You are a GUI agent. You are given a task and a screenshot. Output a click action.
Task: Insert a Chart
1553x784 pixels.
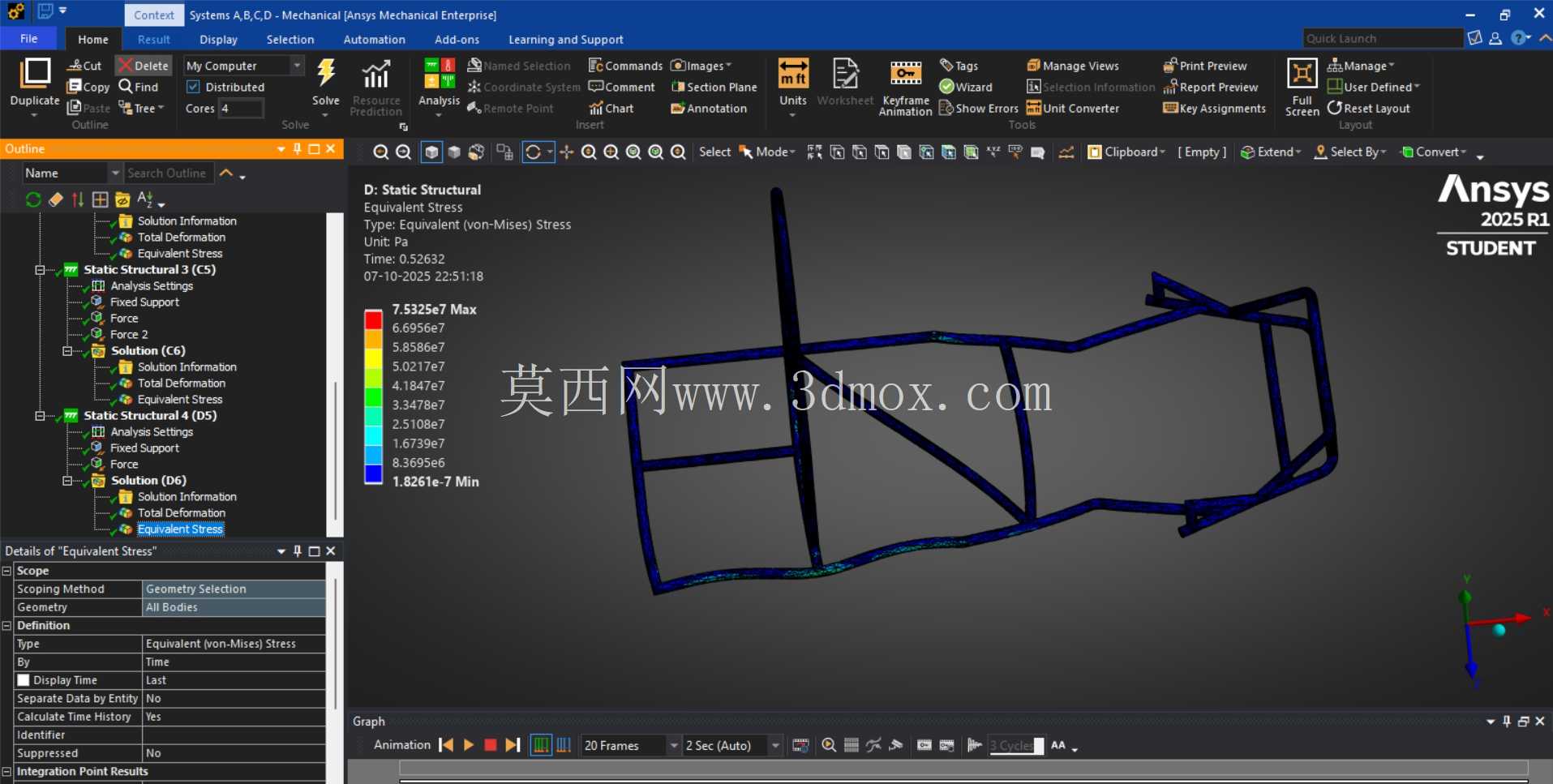click(x=611, y=108)
